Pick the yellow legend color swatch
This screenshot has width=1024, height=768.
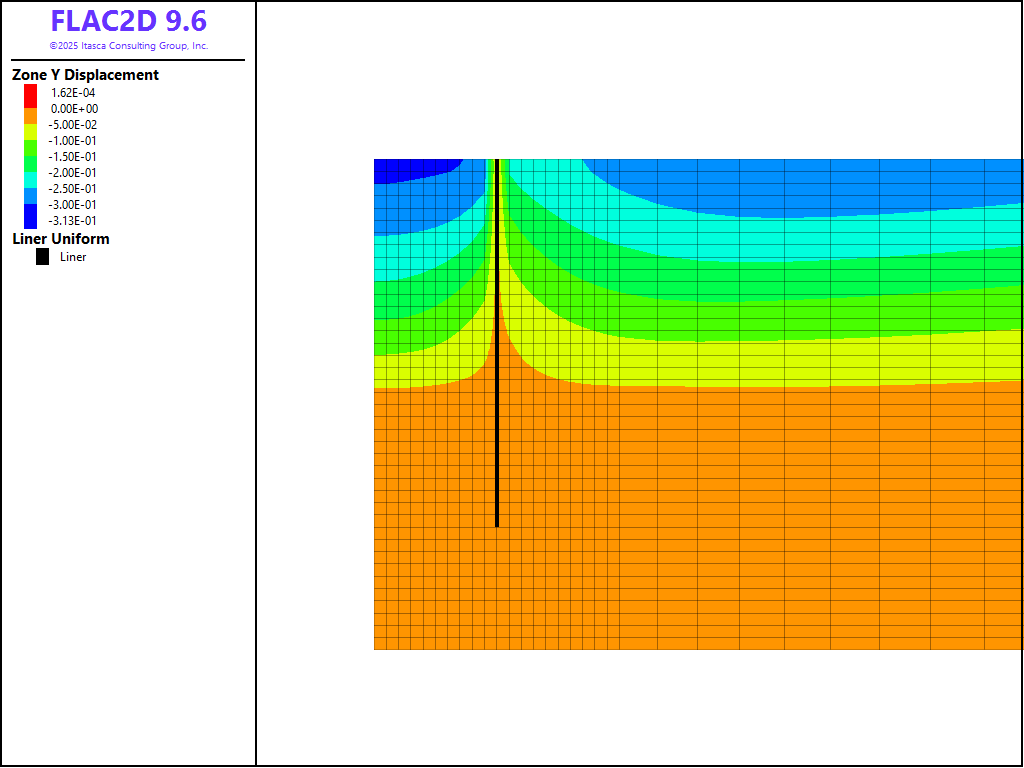30,131
